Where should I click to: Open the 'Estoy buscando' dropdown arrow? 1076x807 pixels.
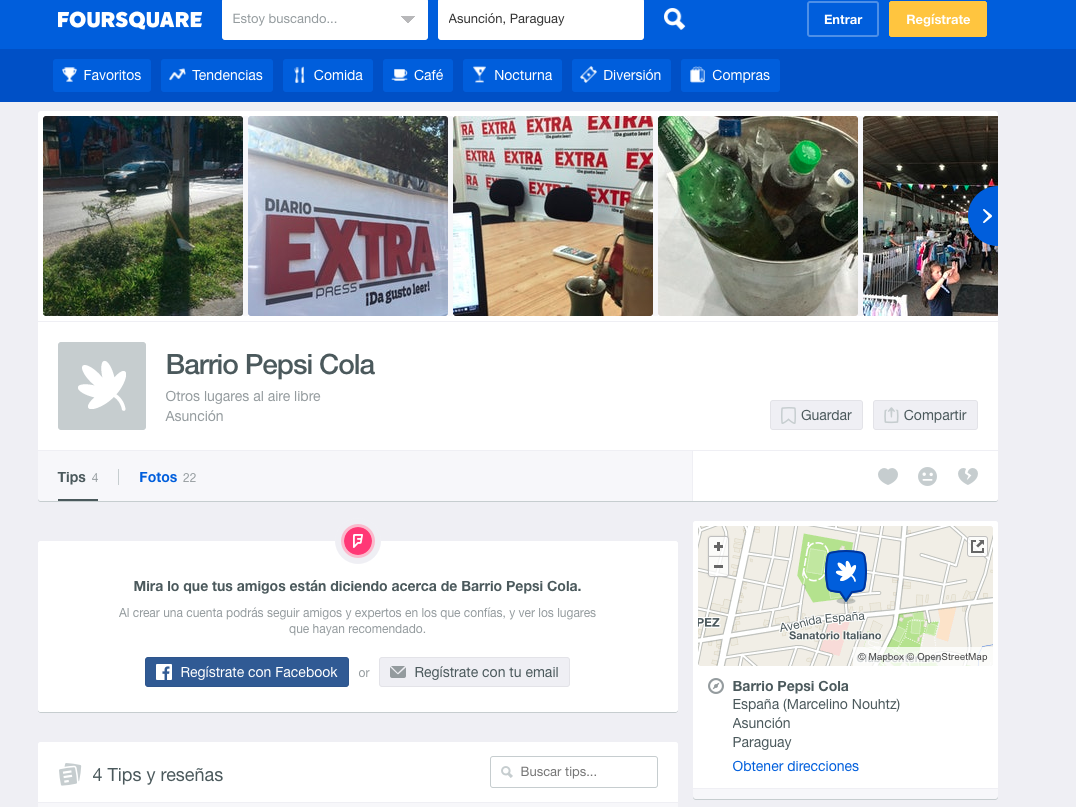tap(408, 19)
